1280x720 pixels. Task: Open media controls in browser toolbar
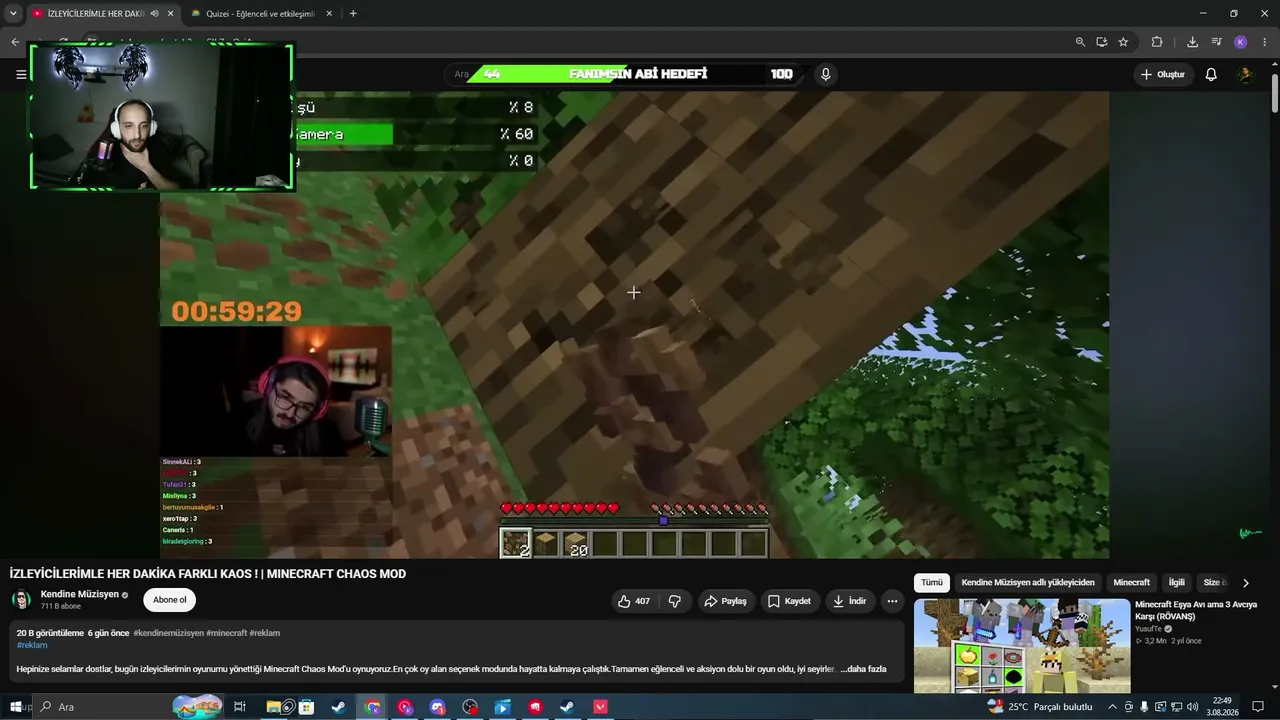1216,42
